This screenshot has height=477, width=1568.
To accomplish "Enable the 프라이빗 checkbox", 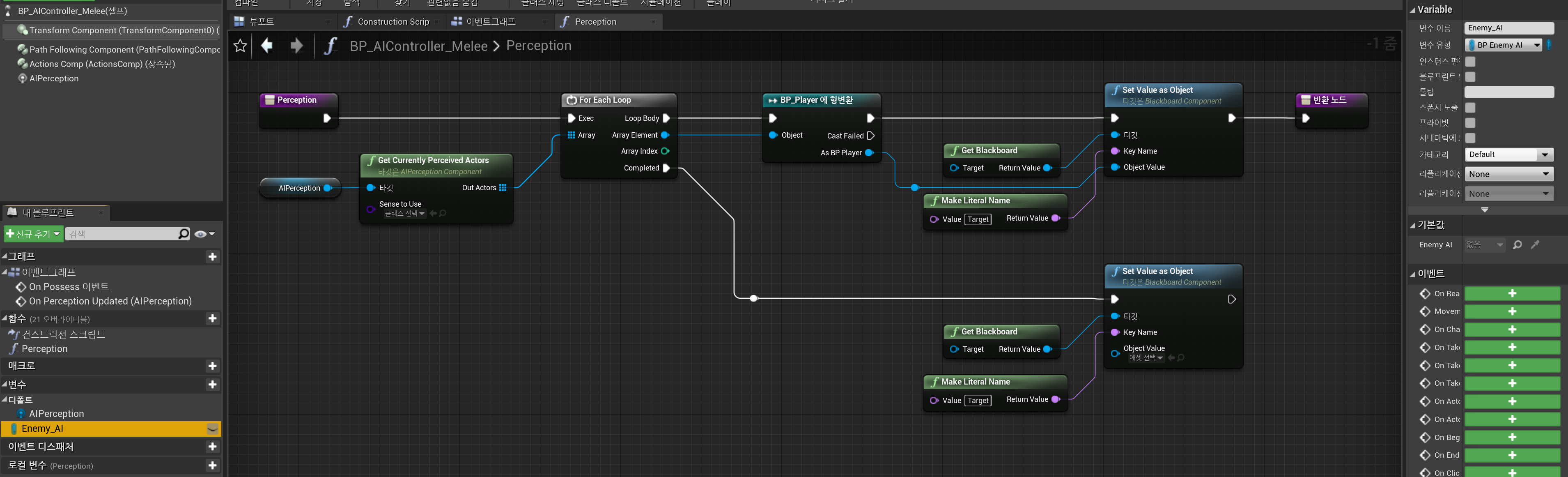I will click(1470, 122).
